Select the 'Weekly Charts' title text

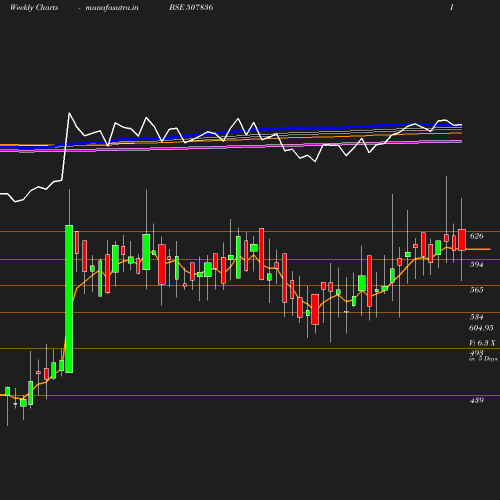pos(34,8)
